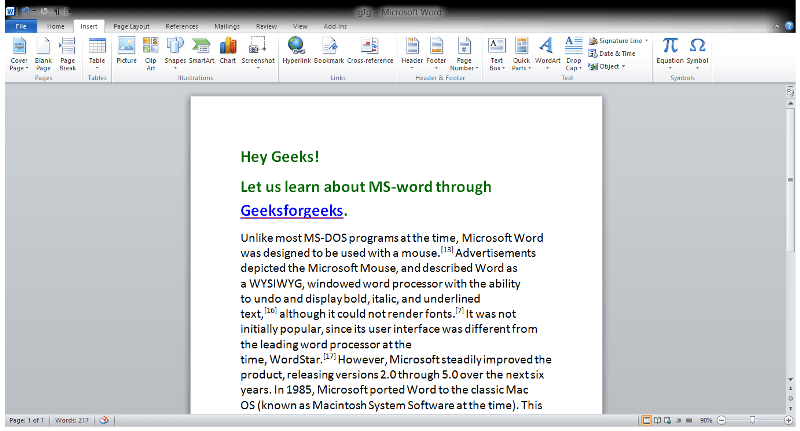Open word count from Words: 217

71,420
